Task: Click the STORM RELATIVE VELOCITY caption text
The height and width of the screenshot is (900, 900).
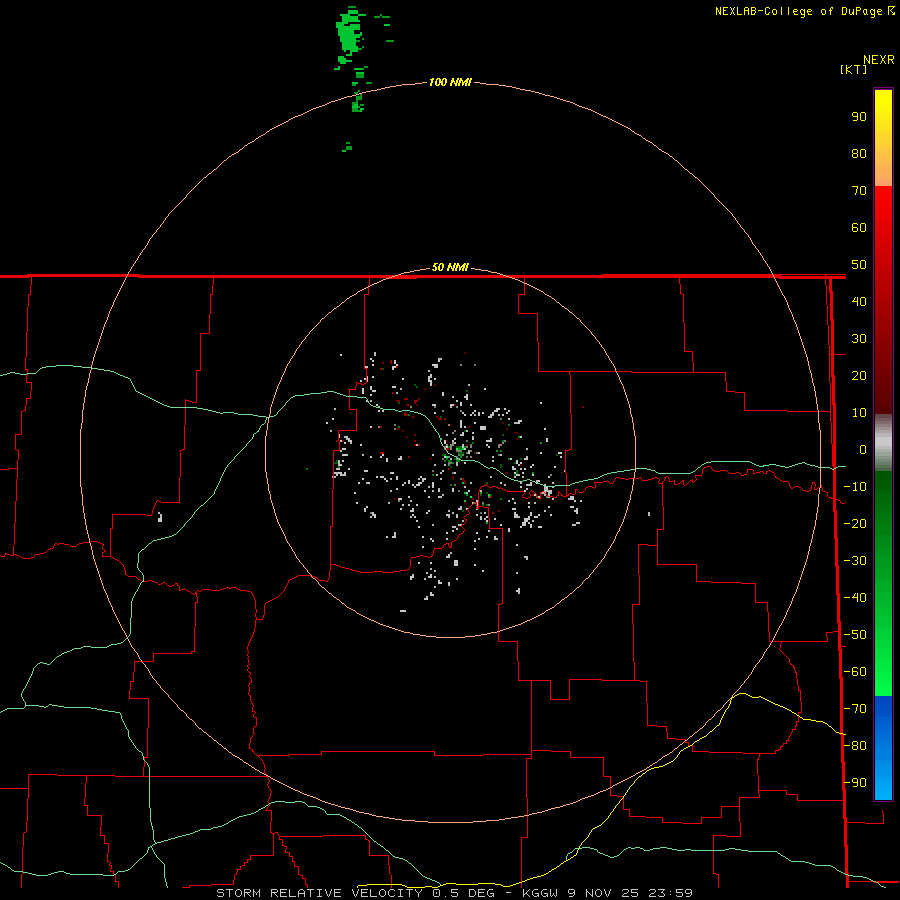Action: [319, 893]
